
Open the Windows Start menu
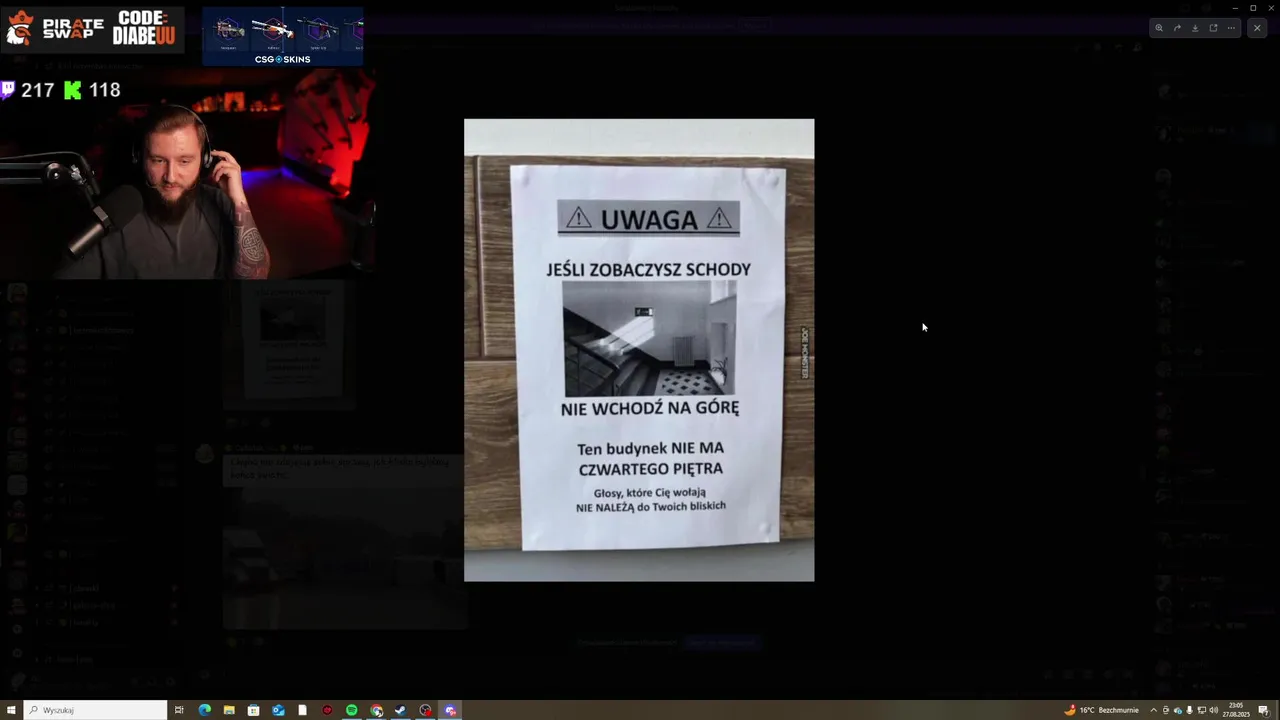click(11, 710)
